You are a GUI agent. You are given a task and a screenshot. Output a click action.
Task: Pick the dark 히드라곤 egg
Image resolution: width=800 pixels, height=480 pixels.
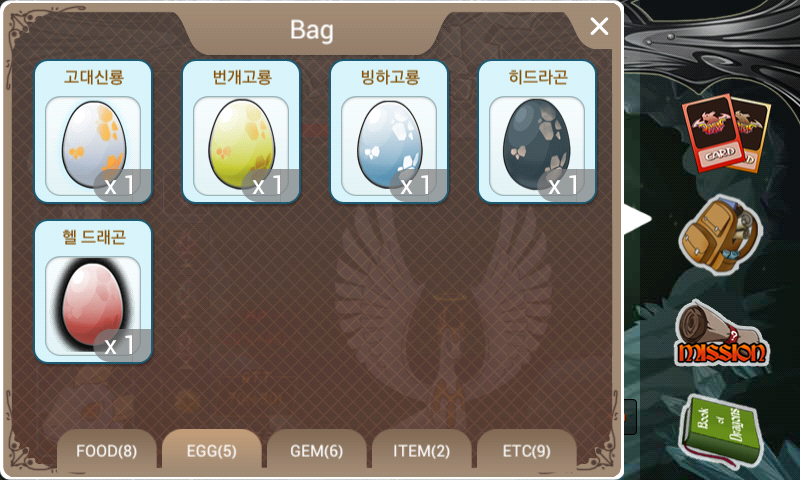[537, 132]
